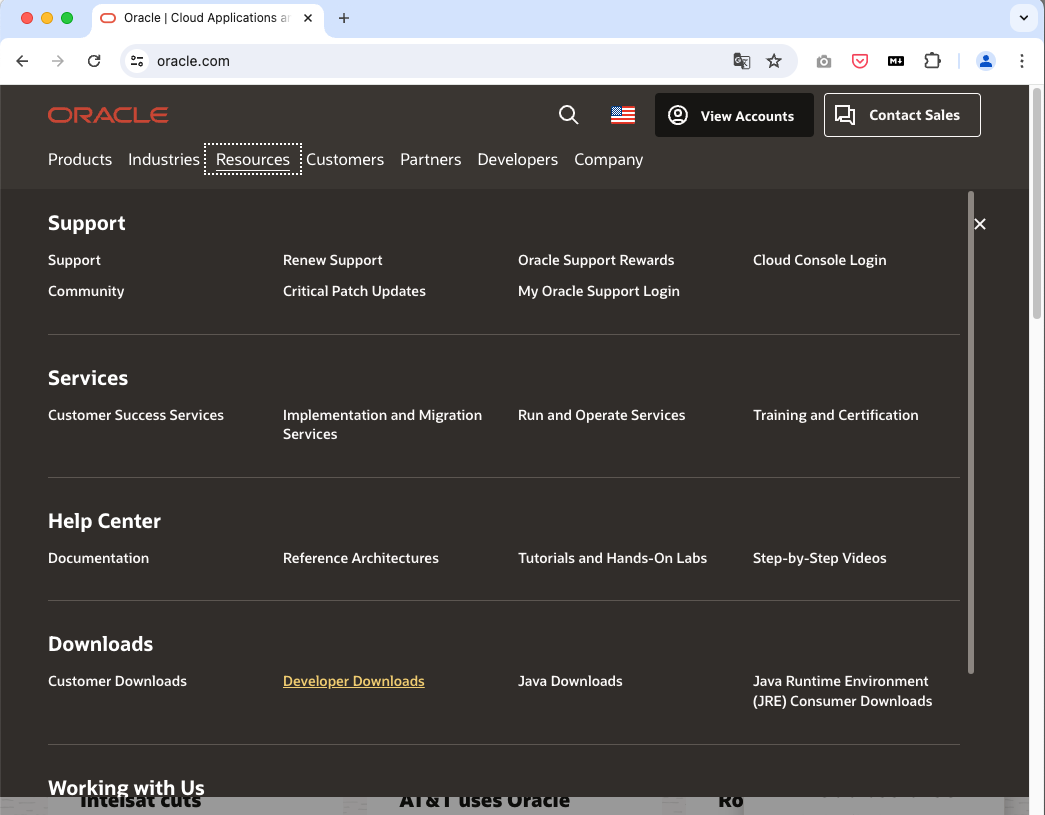Open Renew Support link
The image size is (1045, 815).
[333, 260]
